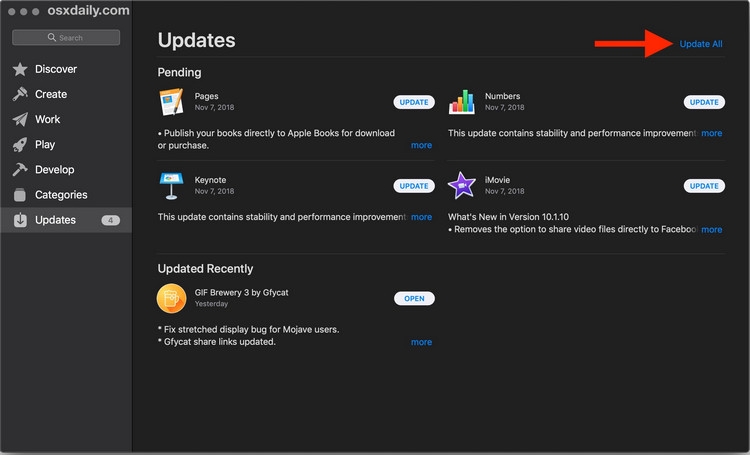Select the Updates sidebar item
This screenshot has width=750, height=455.
[x=66, y=220]
